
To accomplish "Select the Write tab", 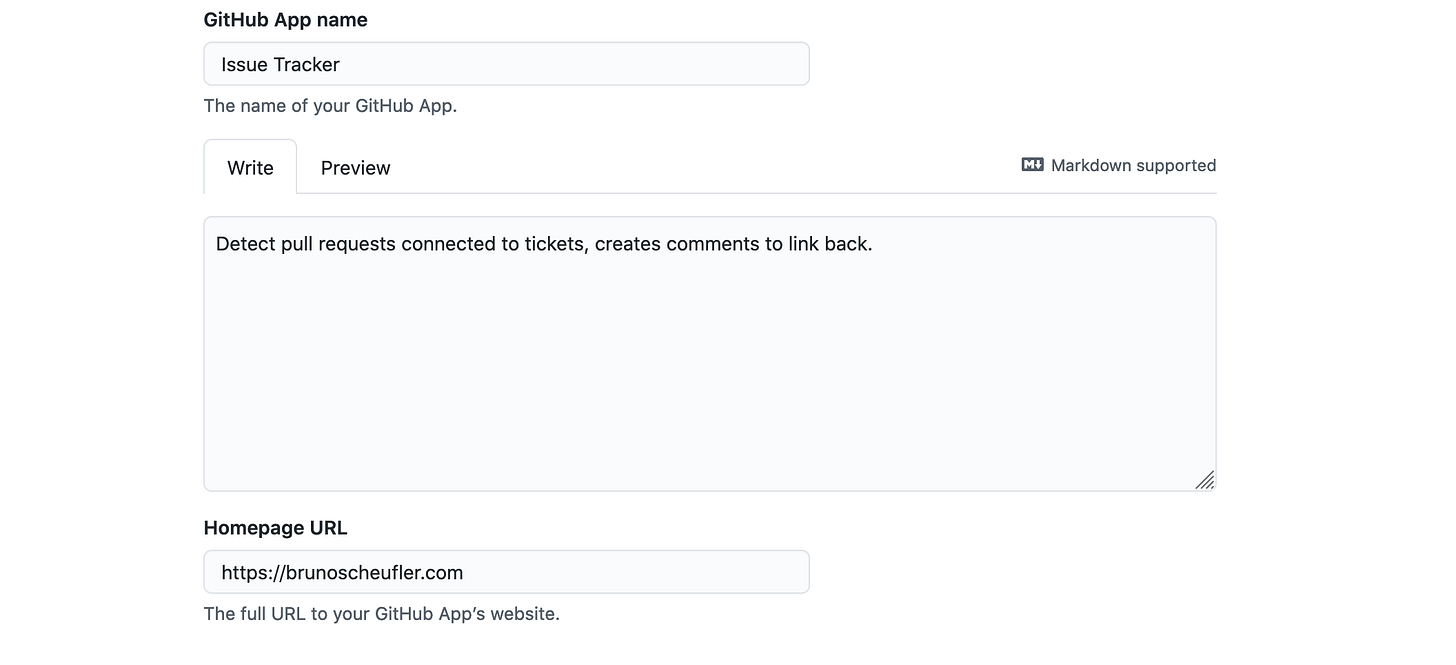I will coord(250,167).
